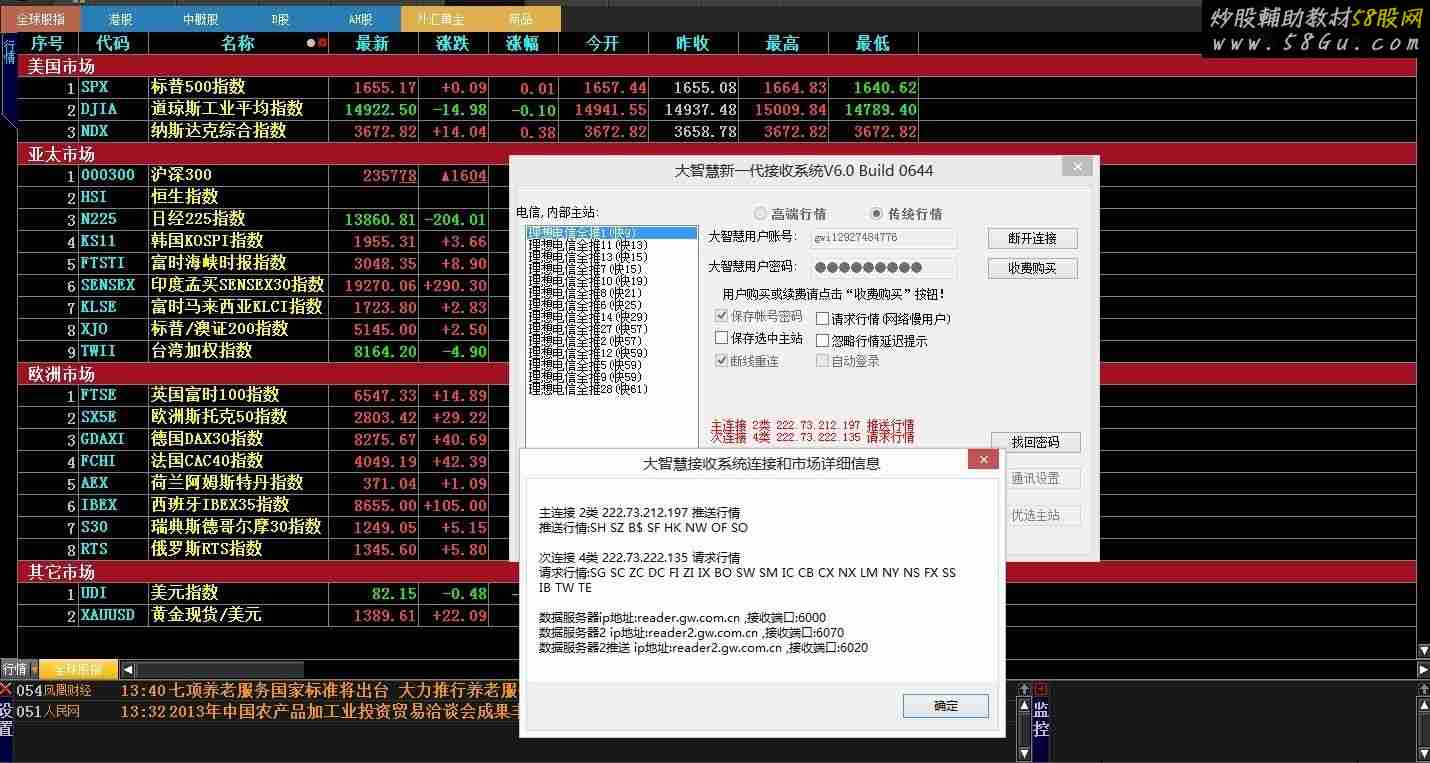Open the 设置 vertical label in news panel
This screenshot has height=763, width=1430.
point(7,720)
